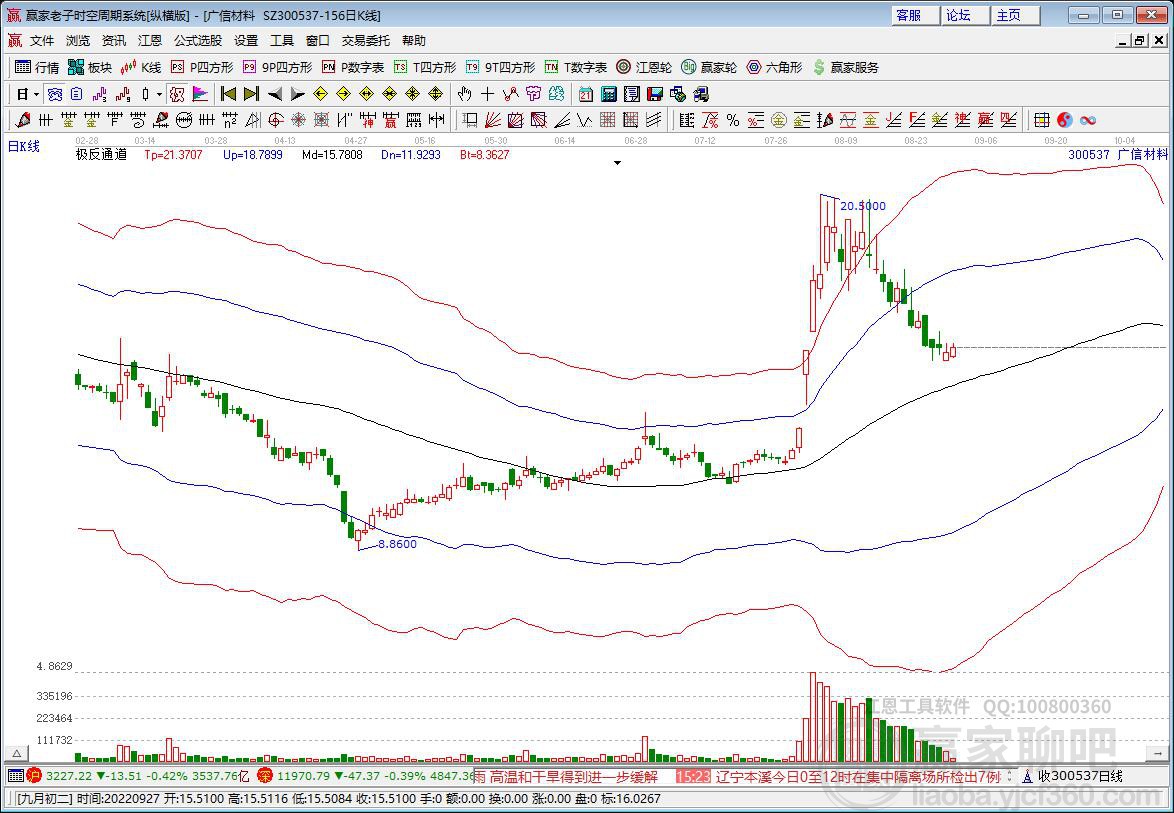1174x813 pixels.
Task: Launch the 江恩轮 Gann wheel
Action: point(644,67)
